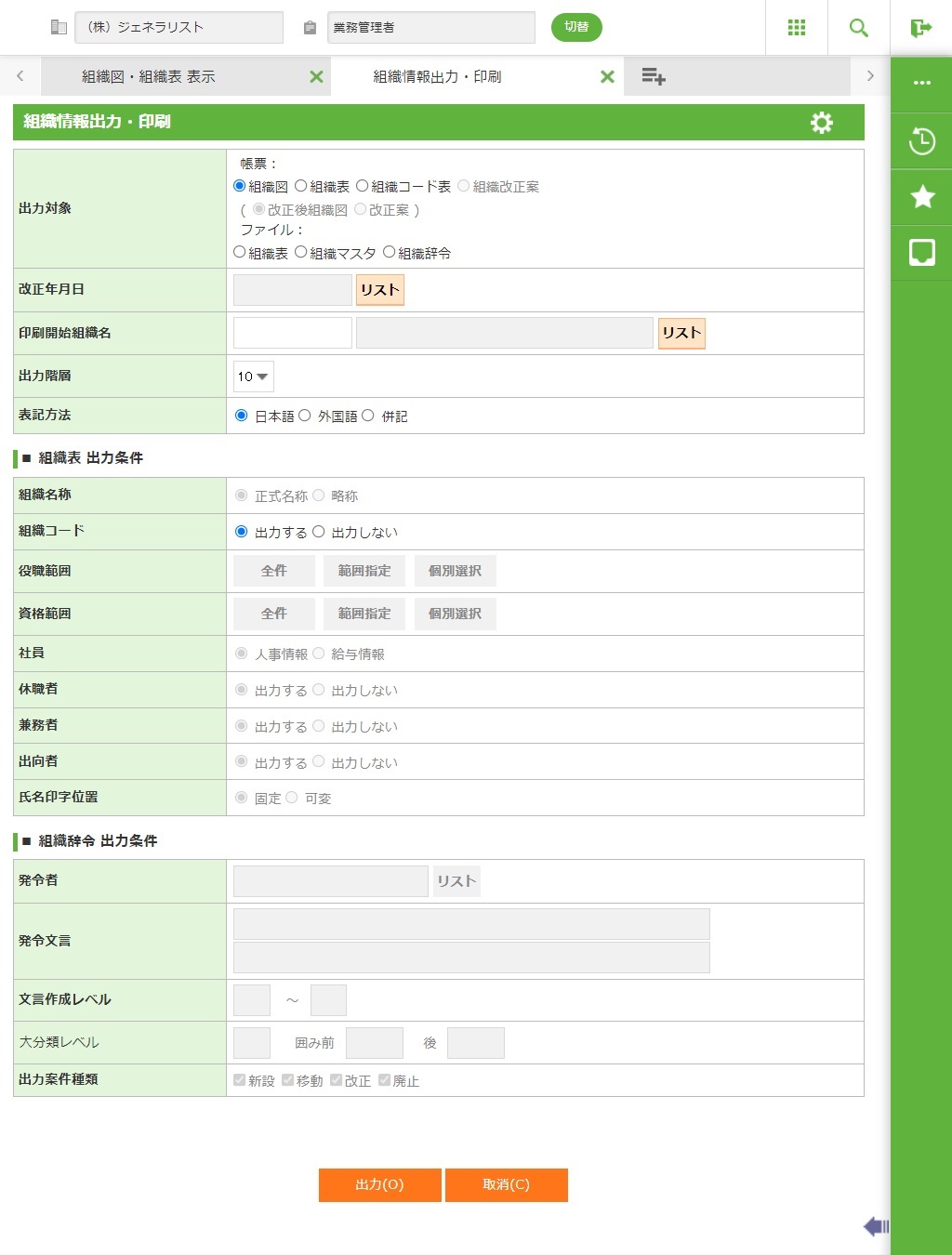
Task: Select the 組織表 report radio button
Action: (x=301, y=186)
